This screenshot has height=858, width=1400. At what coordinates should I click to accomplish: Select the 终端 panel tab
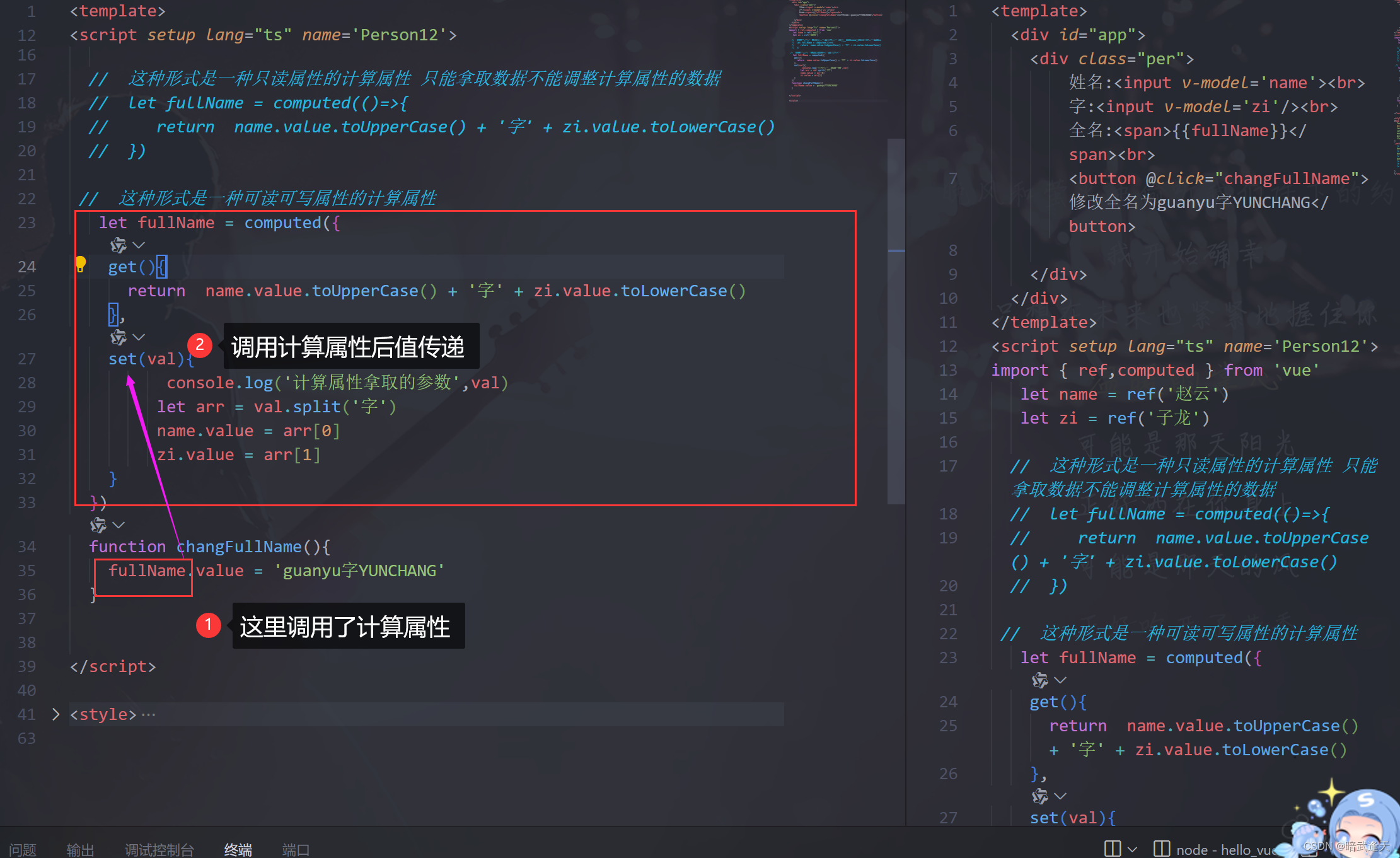tap(238, 849)
